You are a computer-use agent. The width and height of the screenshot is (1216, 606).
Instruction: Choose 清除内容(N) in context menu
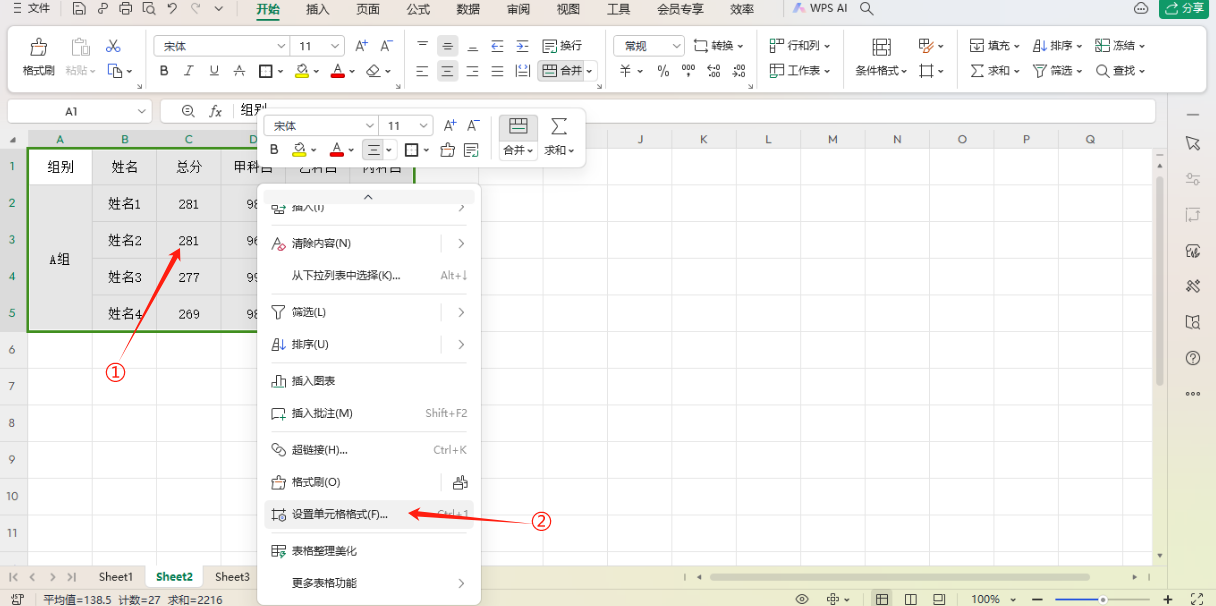[368, 243]
